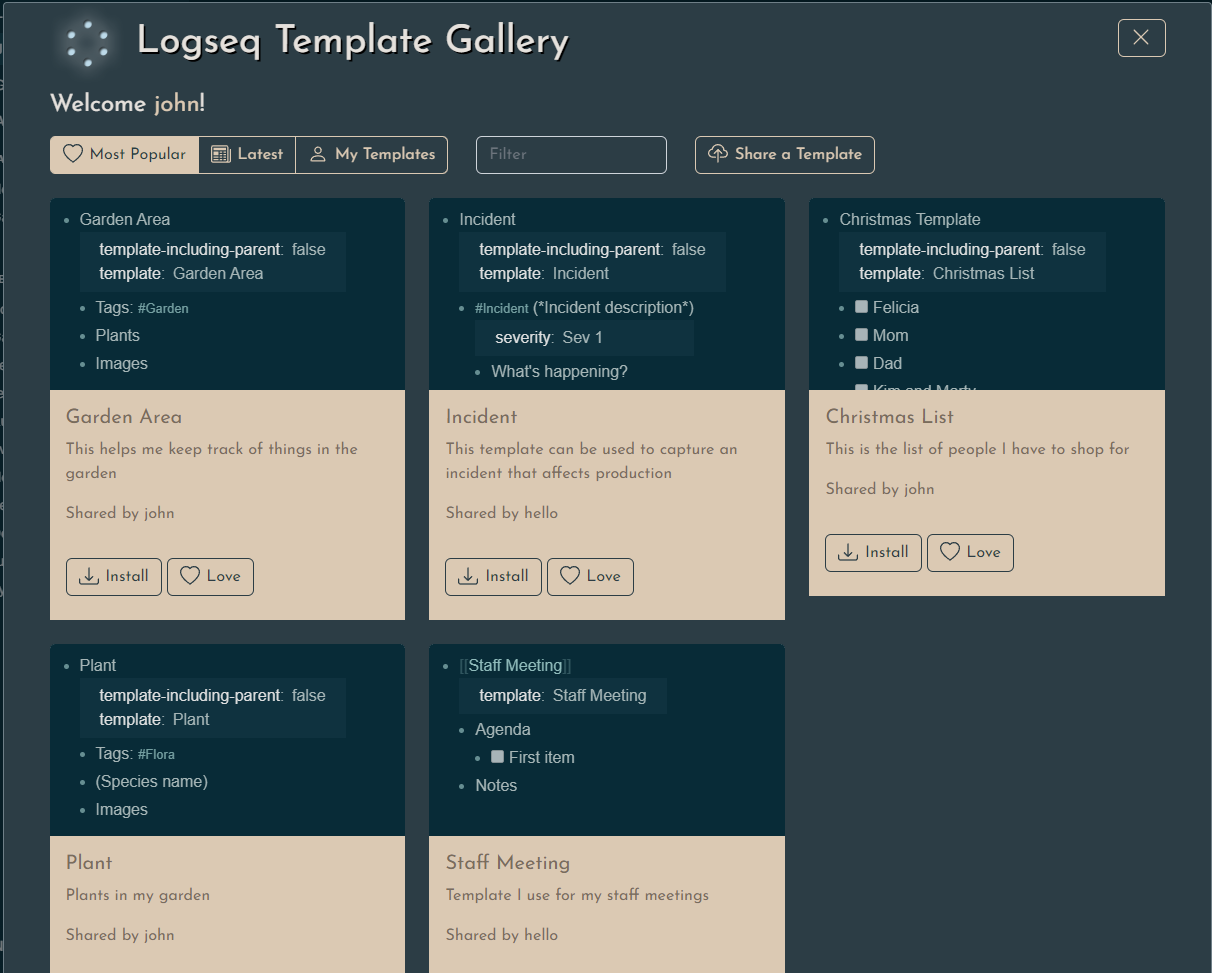The image size is (1212, 973).
Task: Love the Incident template
Action: [x=590, y=577]
